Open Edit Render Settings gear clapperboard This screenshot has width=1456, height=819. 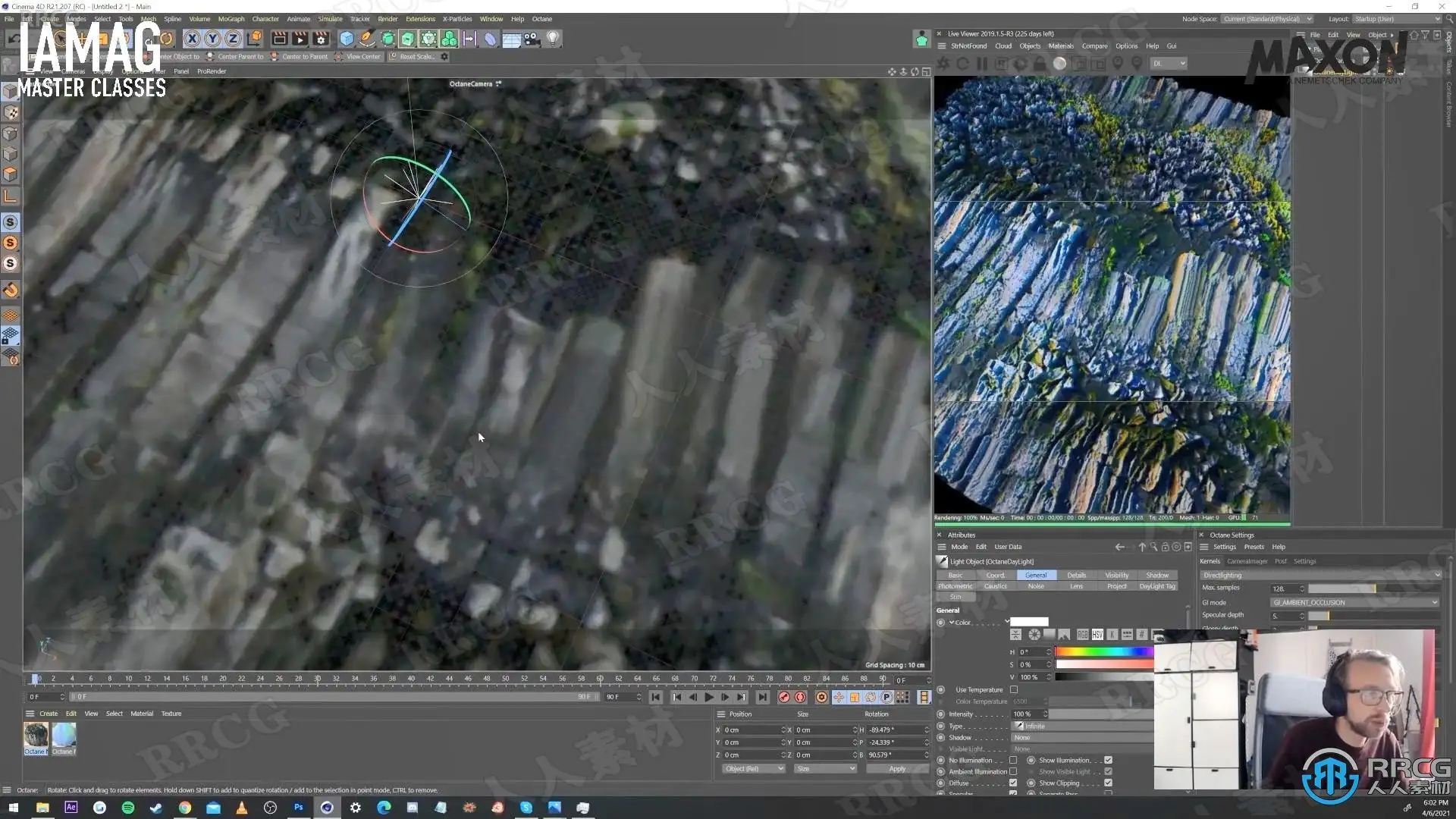coord(321,39)
